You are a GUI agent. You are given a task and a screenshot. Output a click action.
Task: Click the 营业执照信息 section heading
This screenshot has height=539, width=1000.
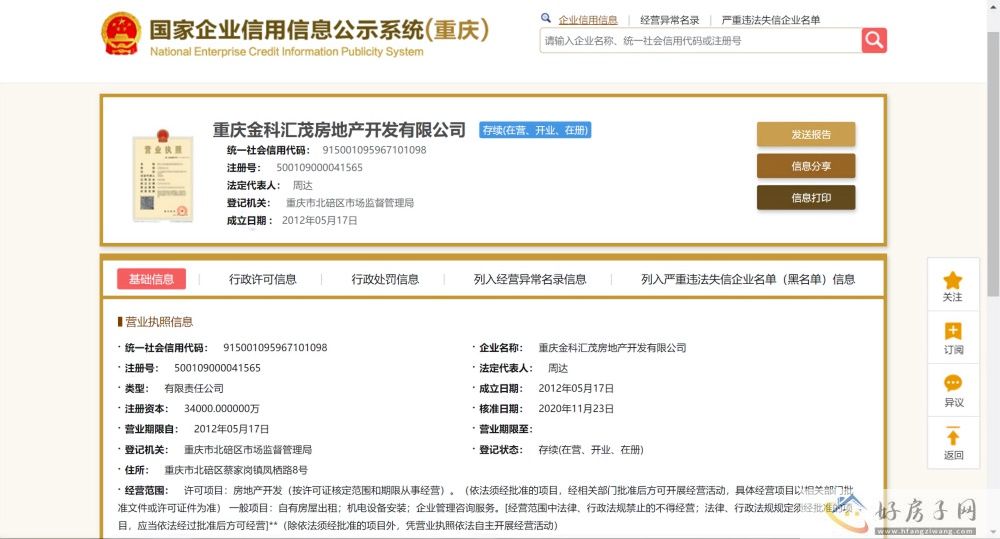[159, 322]
